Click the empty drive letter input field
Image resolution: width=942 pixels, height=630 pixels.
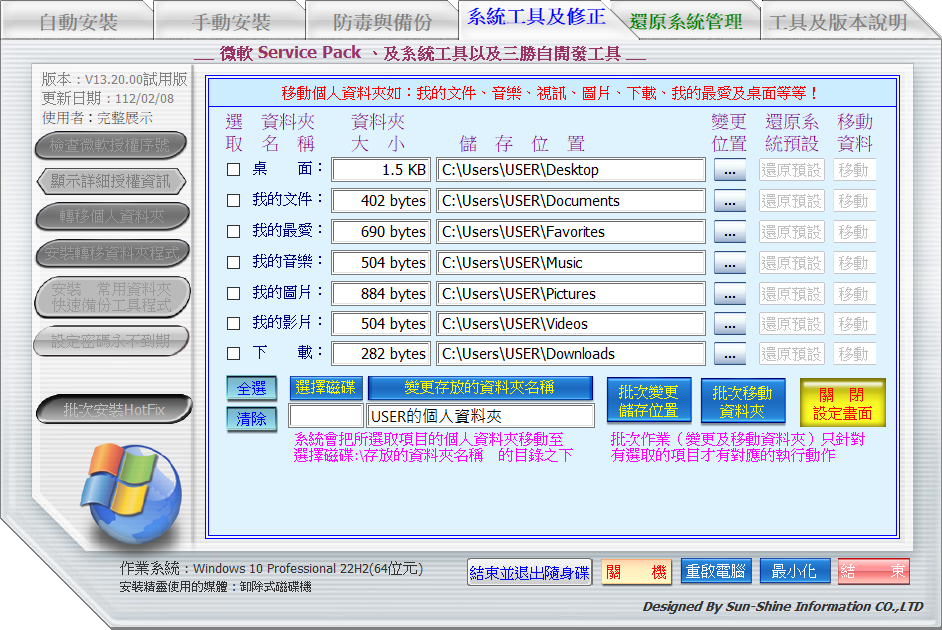tap(325, 416)
